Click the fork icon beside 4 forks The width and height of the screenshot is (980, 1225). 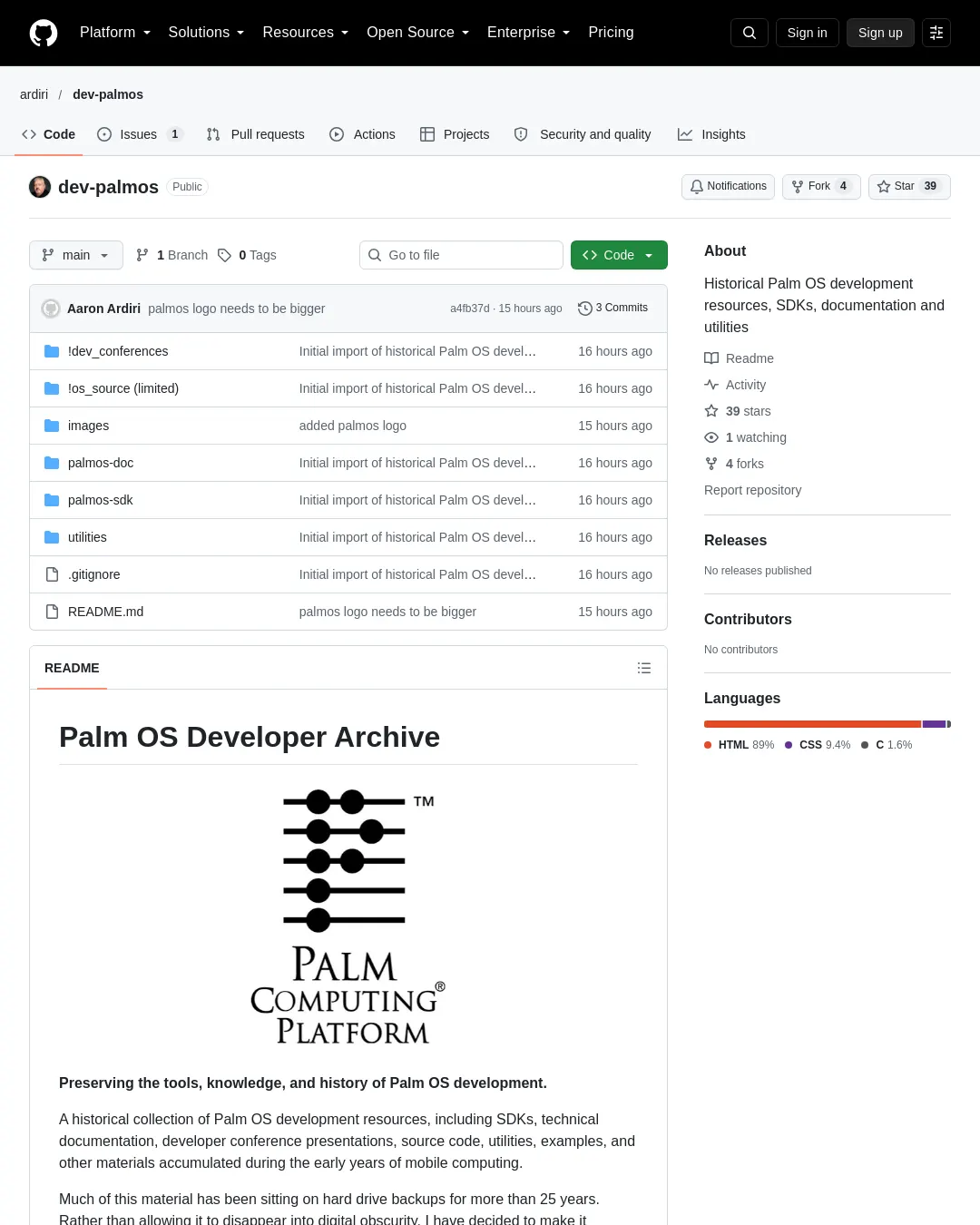pyautogui.click(x=711, y=464)
